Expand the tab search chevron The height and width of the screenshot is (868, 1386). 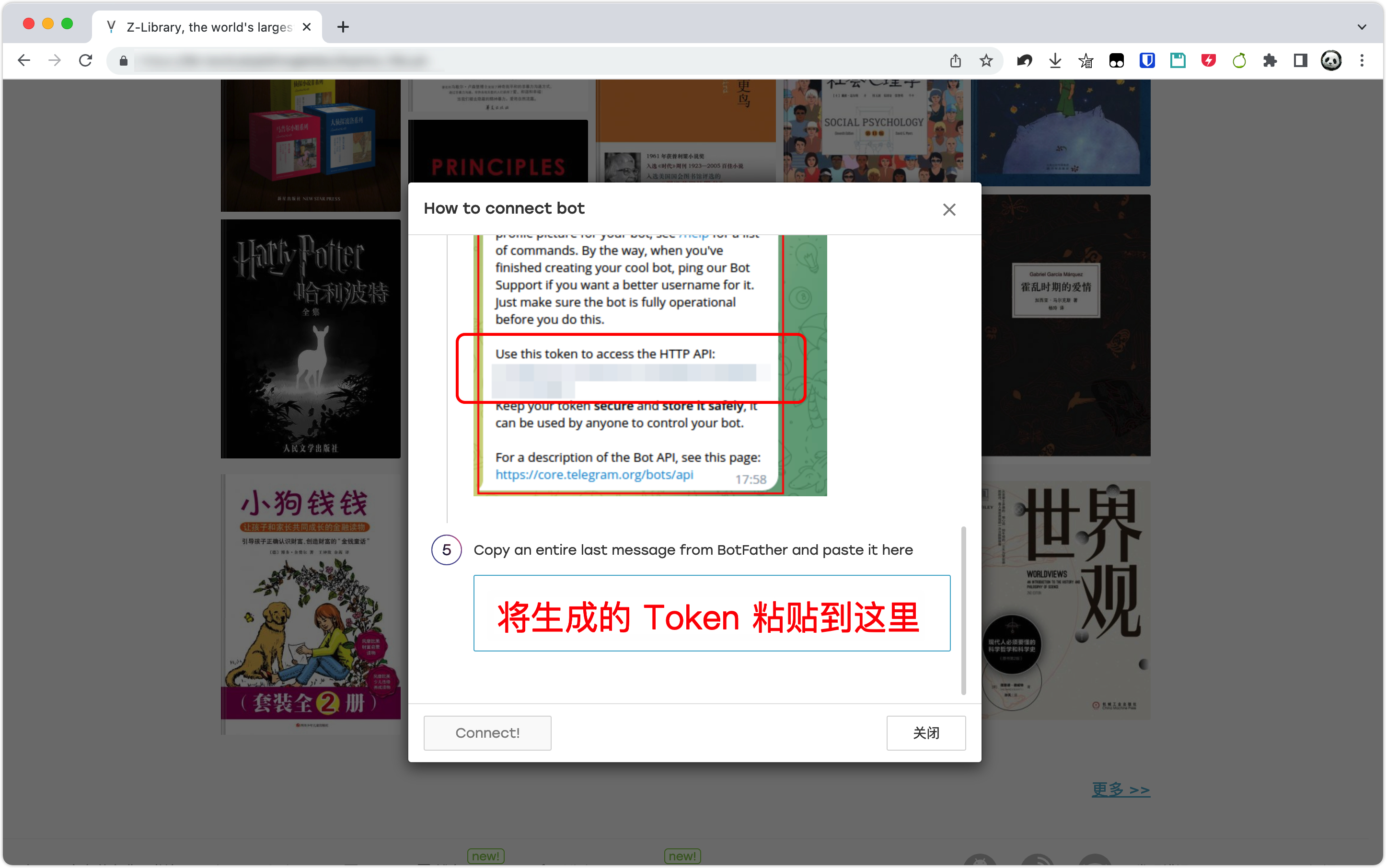tap(1362, 27)
